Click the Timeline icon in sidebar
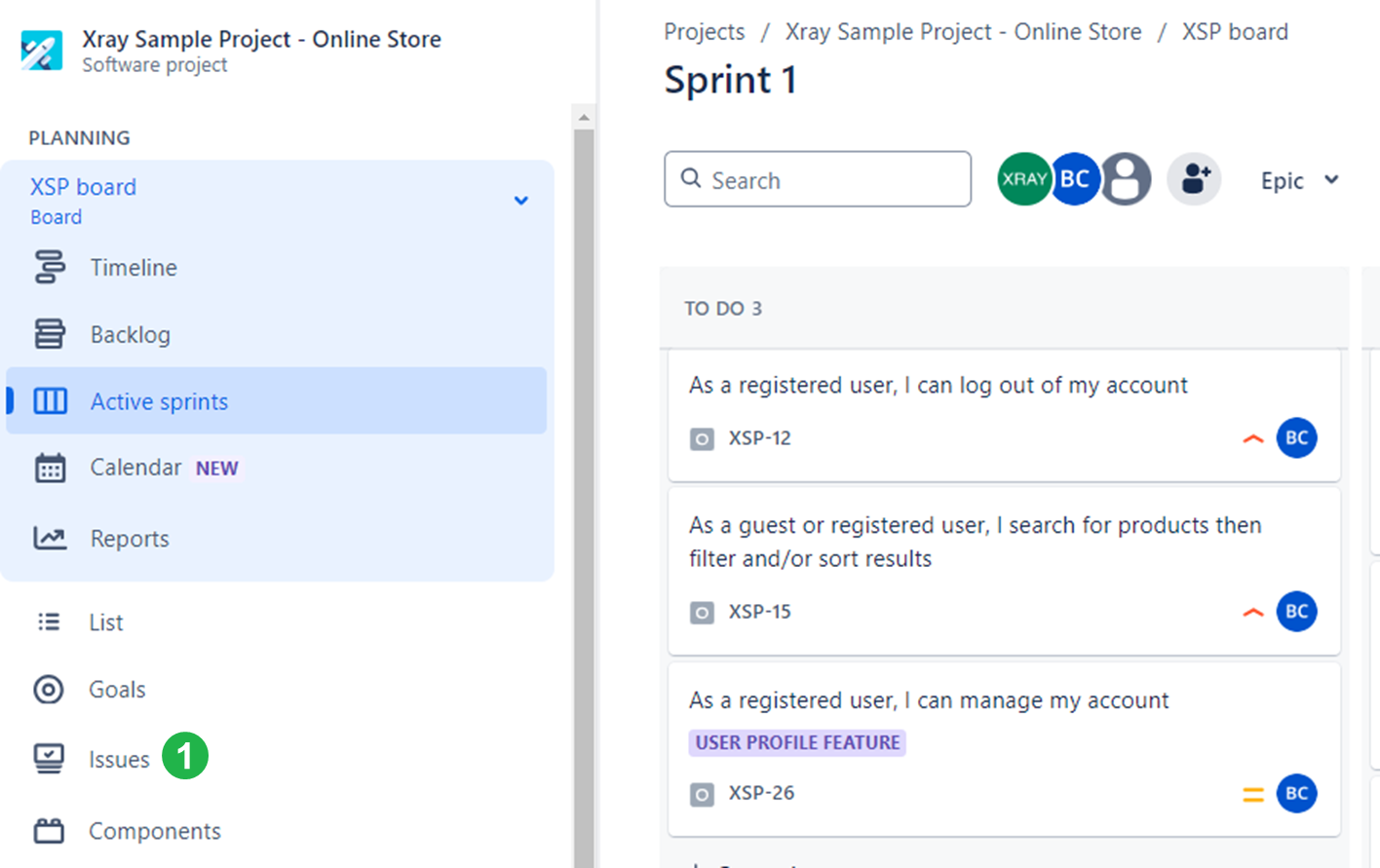1380x868 pixels. (50, 267)
